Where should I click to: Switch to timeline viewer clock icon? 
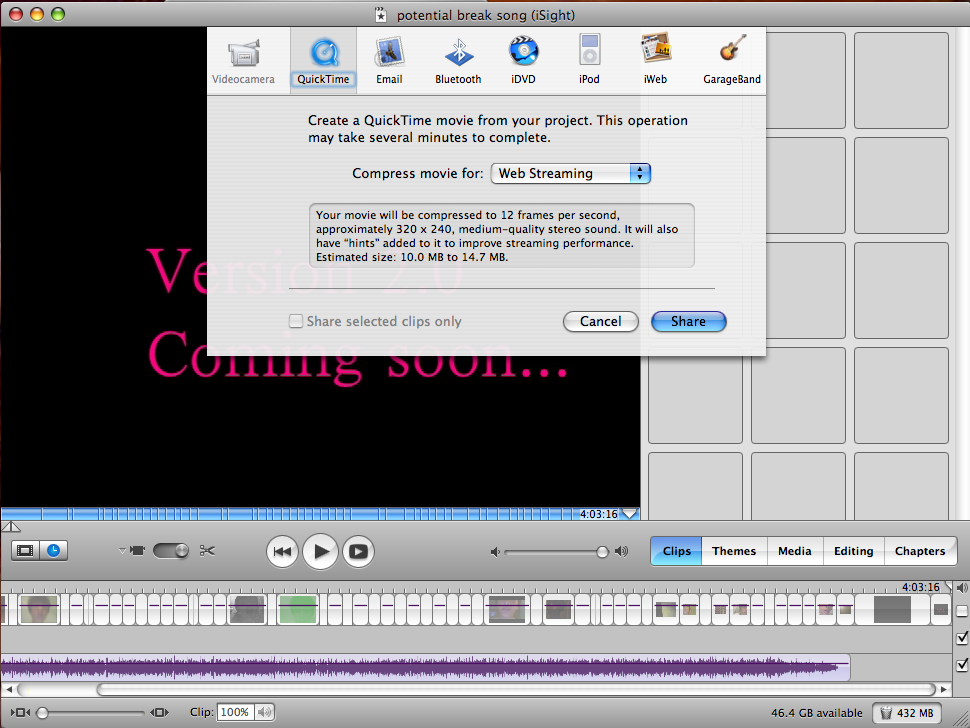[54, 550]
